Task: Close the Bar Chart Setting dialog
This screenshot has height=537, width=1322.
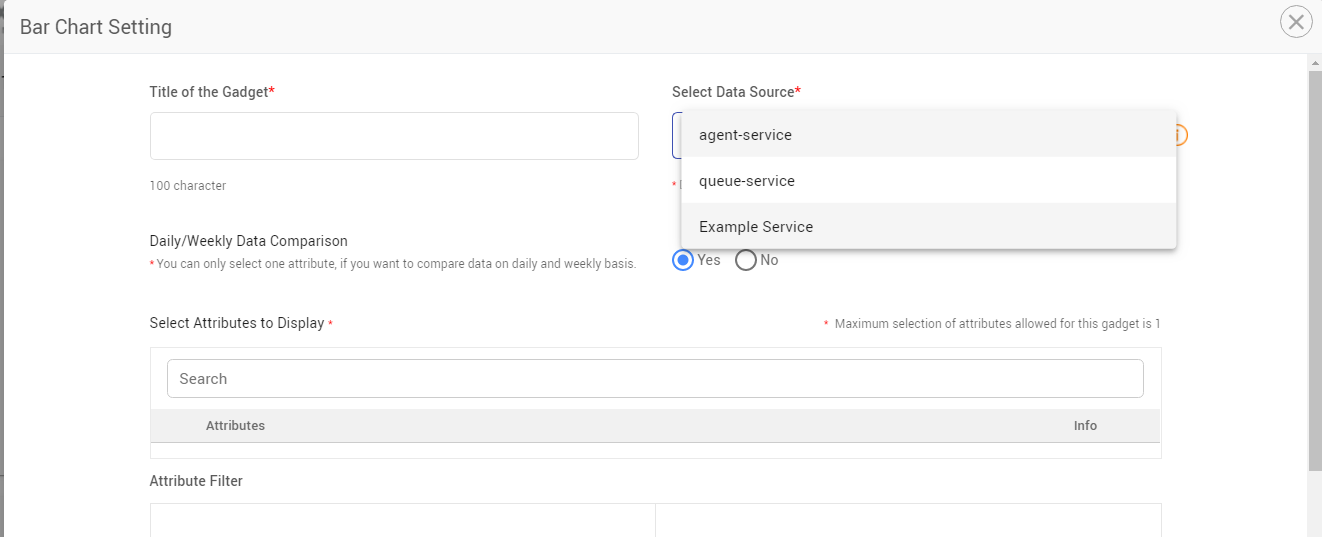Action: click(1295, 22)
